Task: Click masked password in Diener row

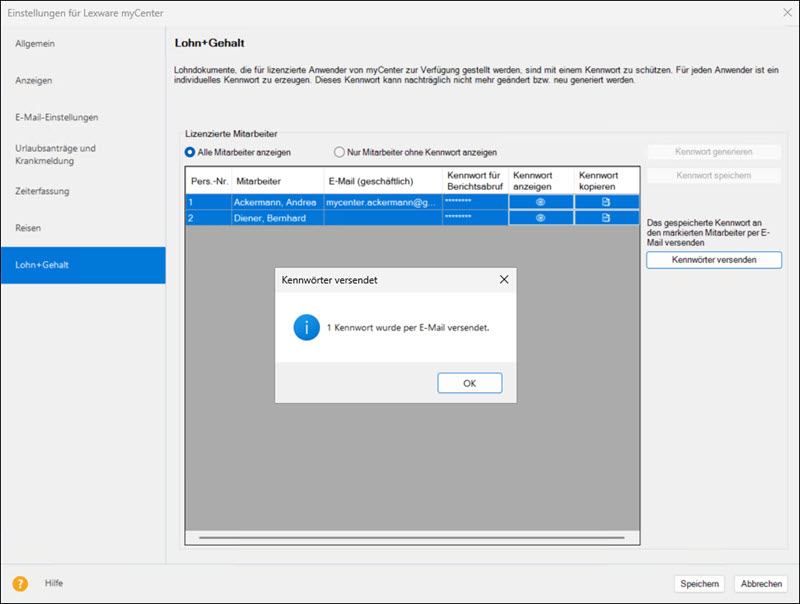Action: pos(476,218)
